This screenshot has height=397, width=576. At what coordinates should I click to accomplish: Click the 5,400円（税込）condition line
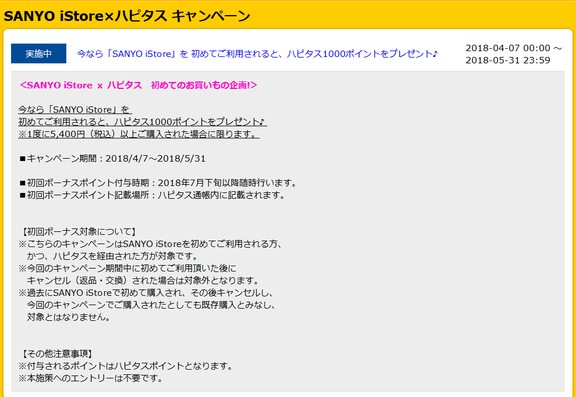click(x=139, y=134)
